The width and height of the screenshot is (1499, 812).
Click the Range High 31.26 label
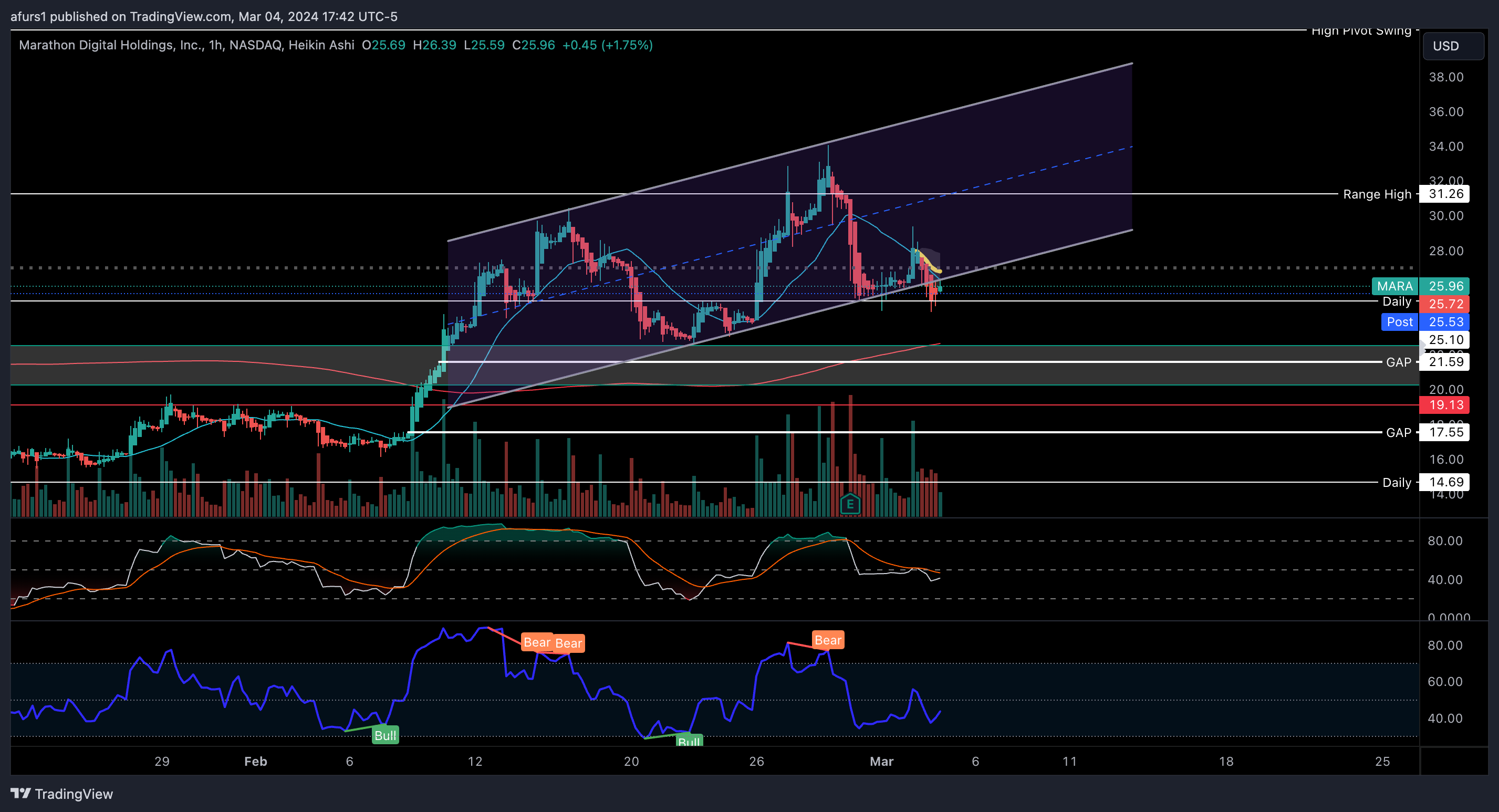[x=1406, y=194]
